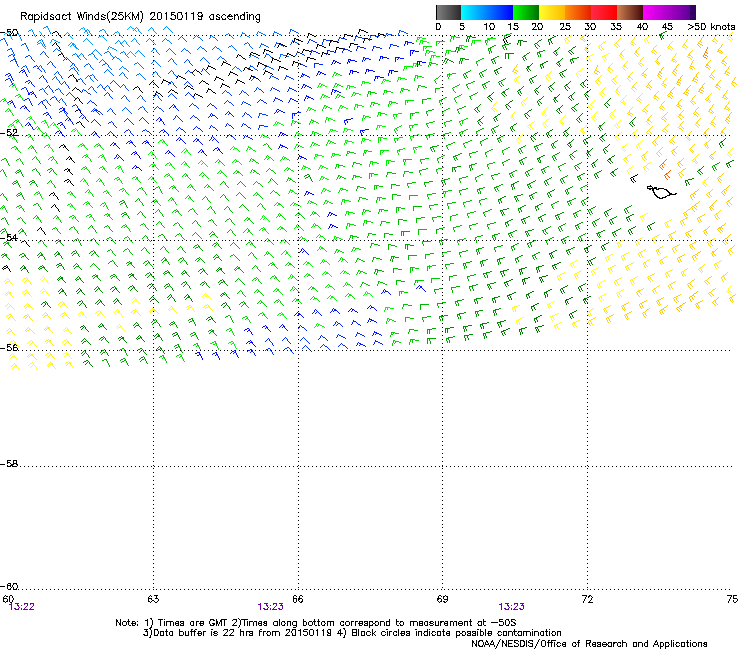Screen dimensions: 740x650
Task: Click the longitude label '69'
Action: [x=442, y=599]
